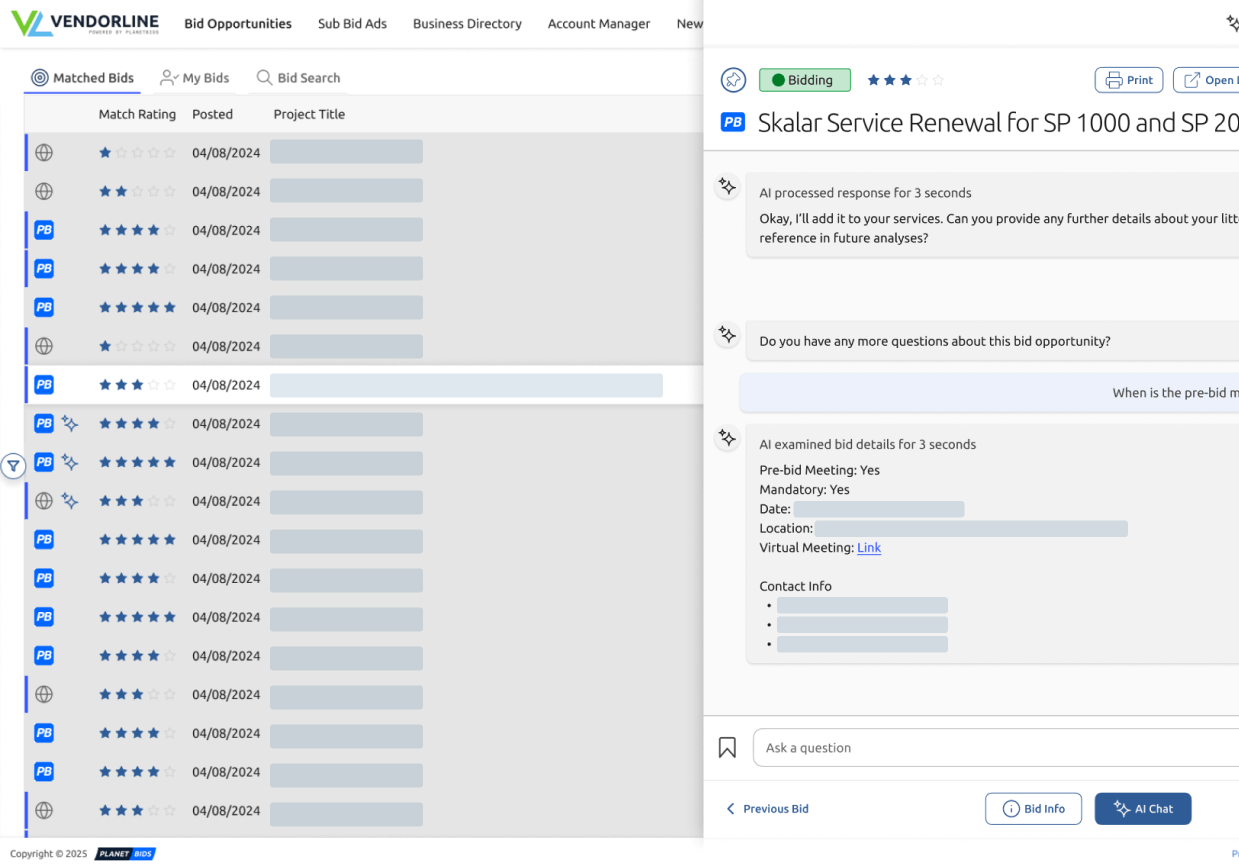This screenshot has height=864, width=1239.
Task: Open the Virtual Meeting link
Action: [869, 548]
